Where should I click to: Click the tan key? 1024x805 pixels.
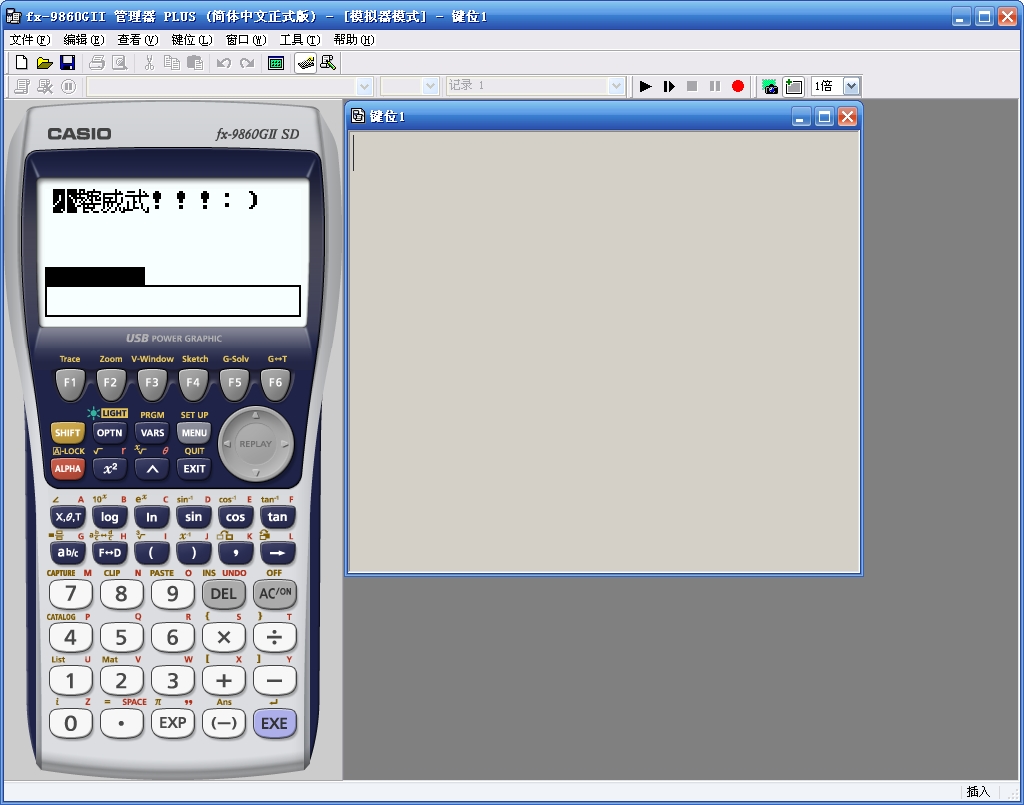(277, 517)
